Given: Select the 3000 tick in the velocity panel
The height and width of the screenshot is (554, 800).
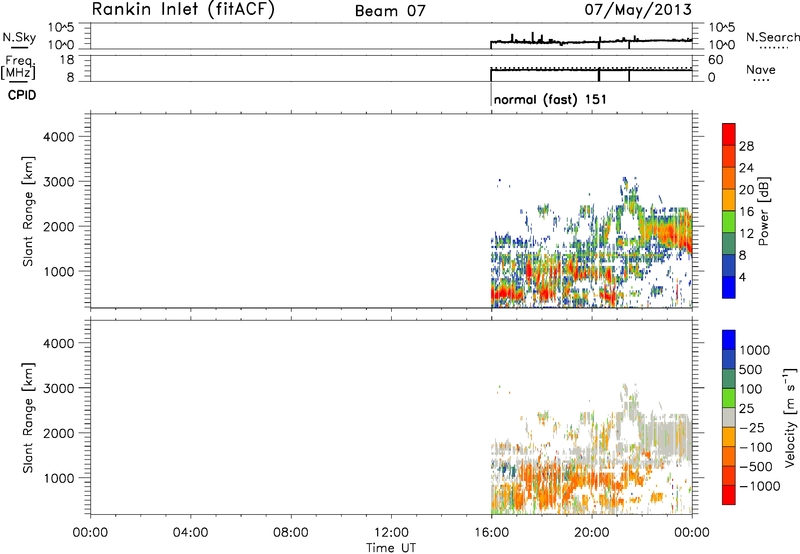Looking at the screenshot, I should point(59,388).
